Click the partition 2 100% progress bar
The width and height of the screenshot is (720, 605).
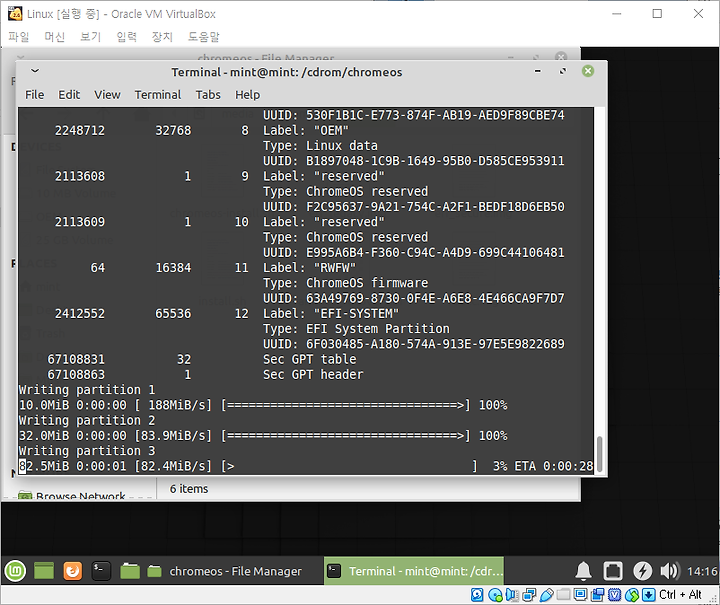[x=345, y=436]
